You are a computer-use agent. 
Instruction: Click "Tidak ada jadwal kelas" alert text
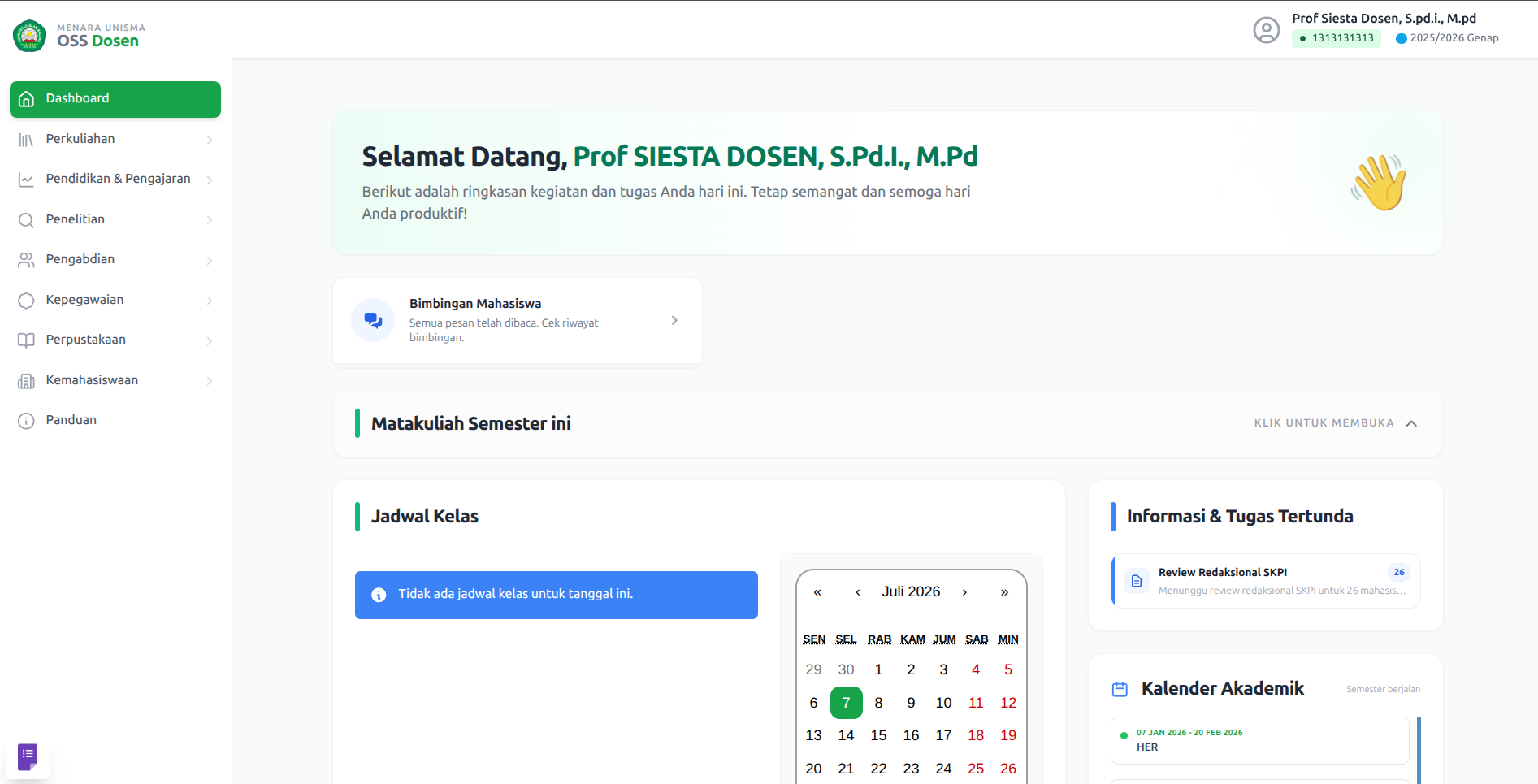[515, 594]
